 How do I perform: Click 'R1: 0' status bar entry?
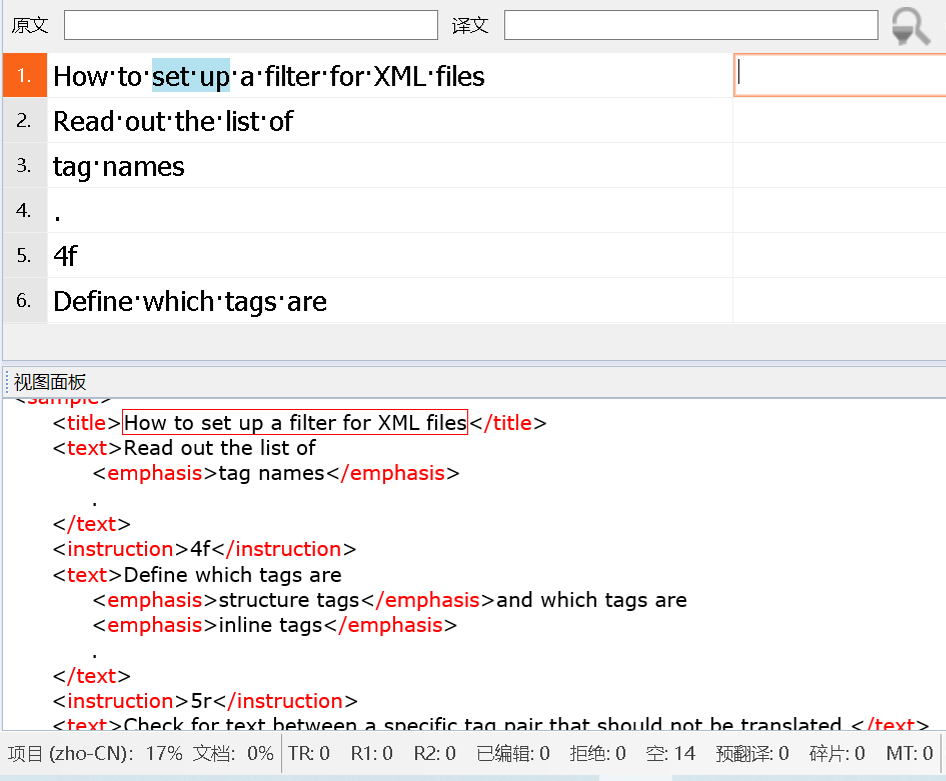[372, 753]
